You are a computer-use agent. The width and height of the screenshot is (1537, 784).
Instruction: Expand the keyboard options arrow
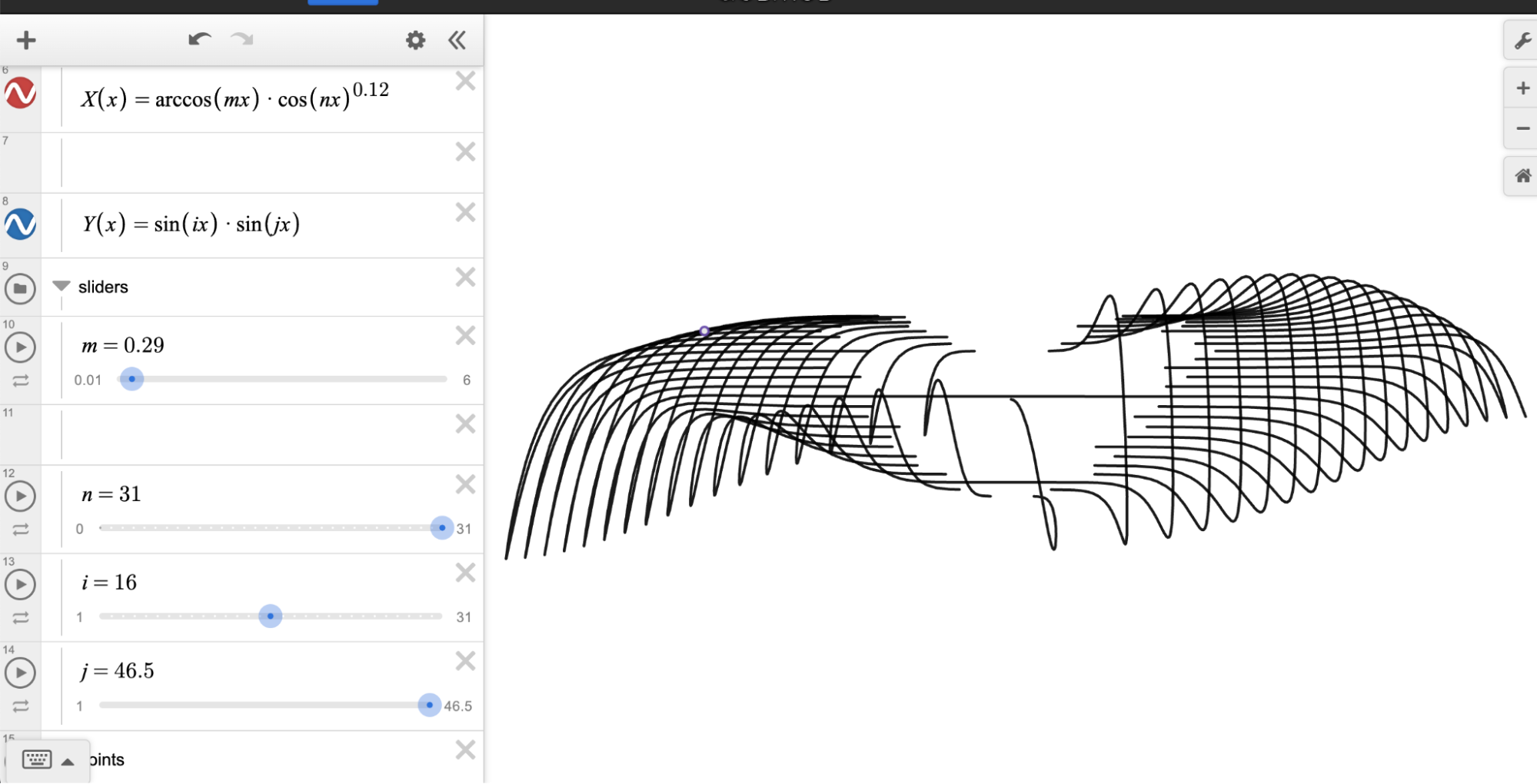68,762
